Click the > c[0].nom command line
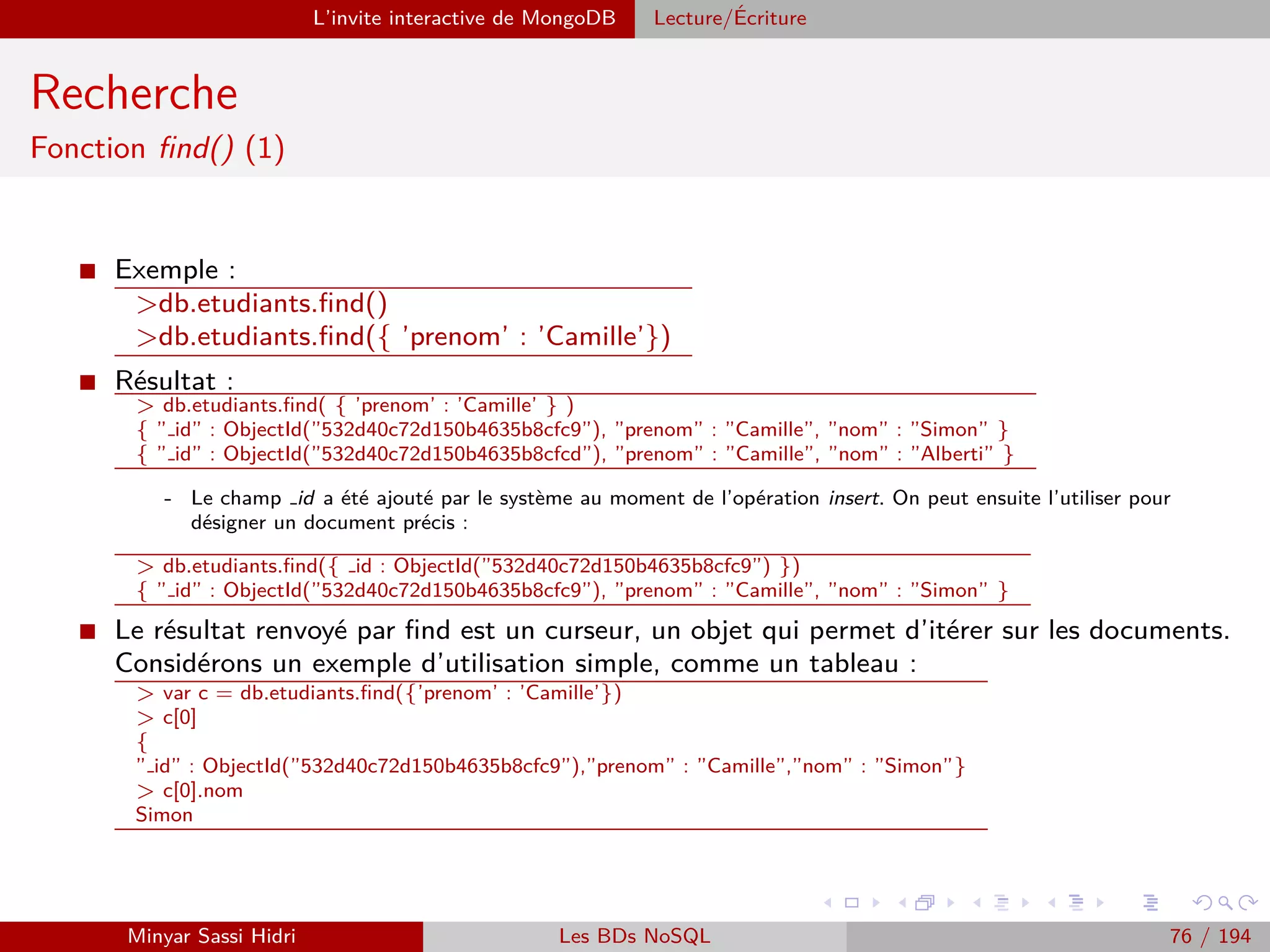 [189, 791]
